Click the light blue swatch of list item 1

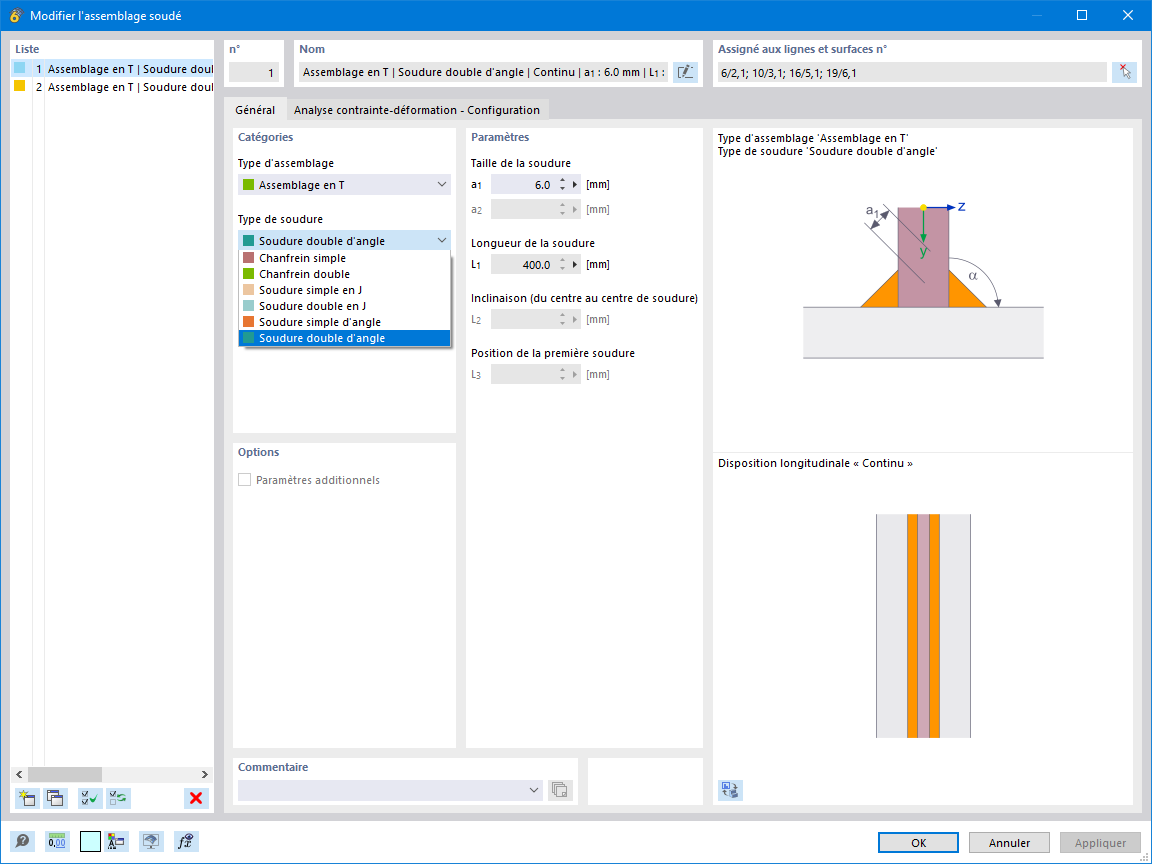(x=20, y=68)
